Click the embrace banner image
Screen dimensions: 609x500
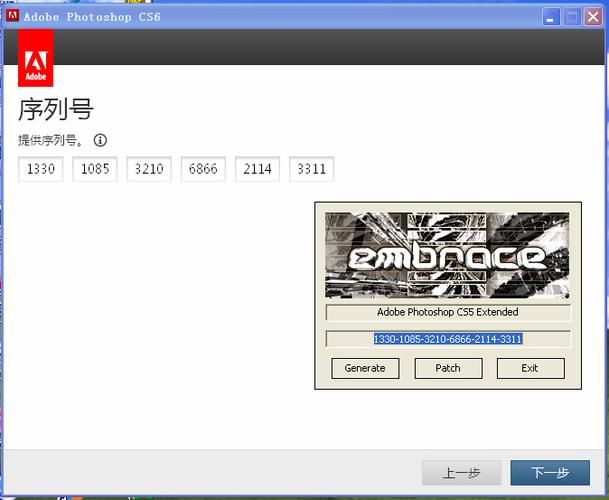[x=447, y=255]
